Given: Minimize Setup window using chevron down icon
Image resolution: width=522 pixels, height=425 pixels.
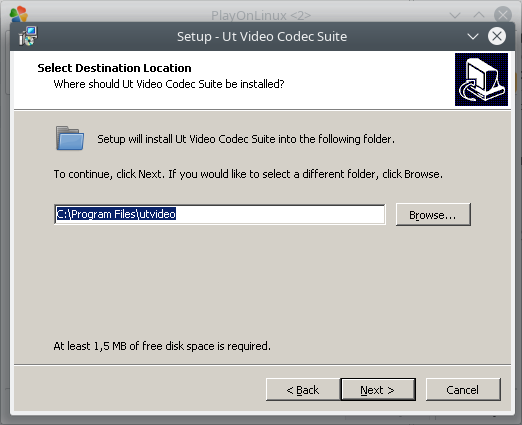Looking at the screenshot, I should [x=473, y=36].
